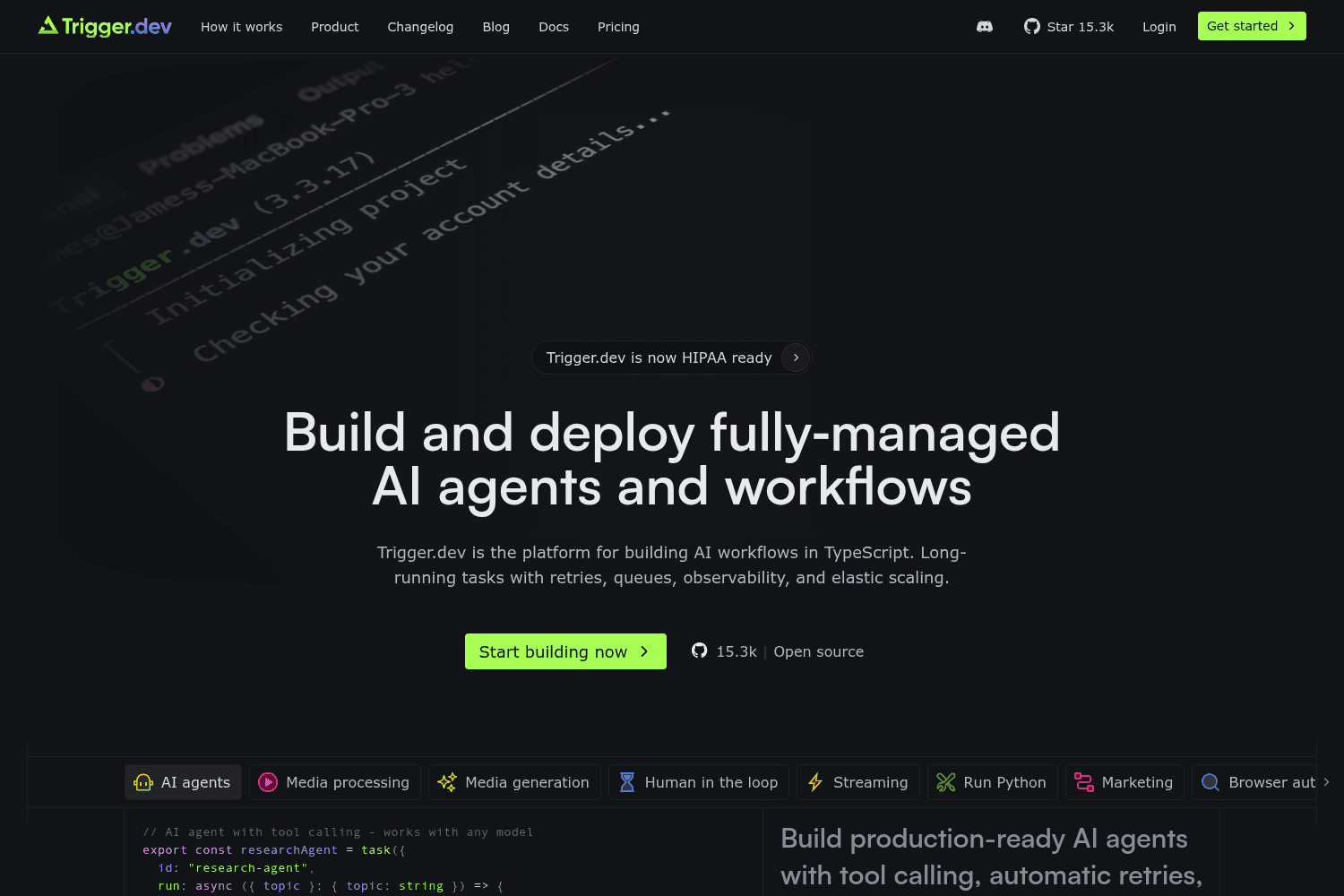Open the Product menu
1344x896 pixels.
click(335, 27)
